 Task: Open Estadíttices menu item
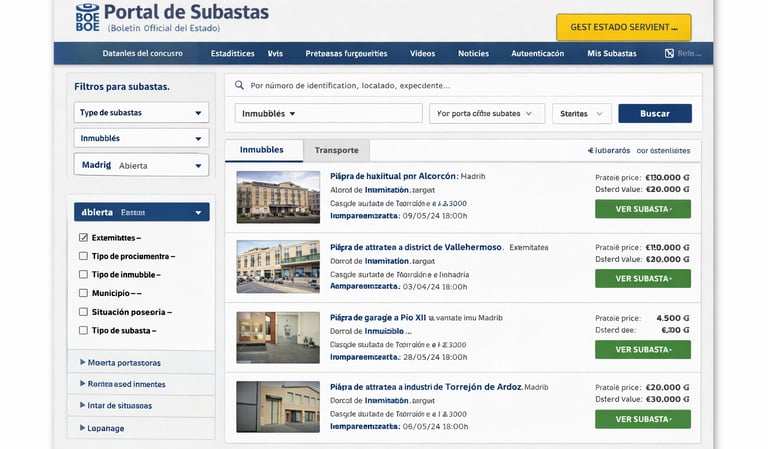click(x=233, y=53)
